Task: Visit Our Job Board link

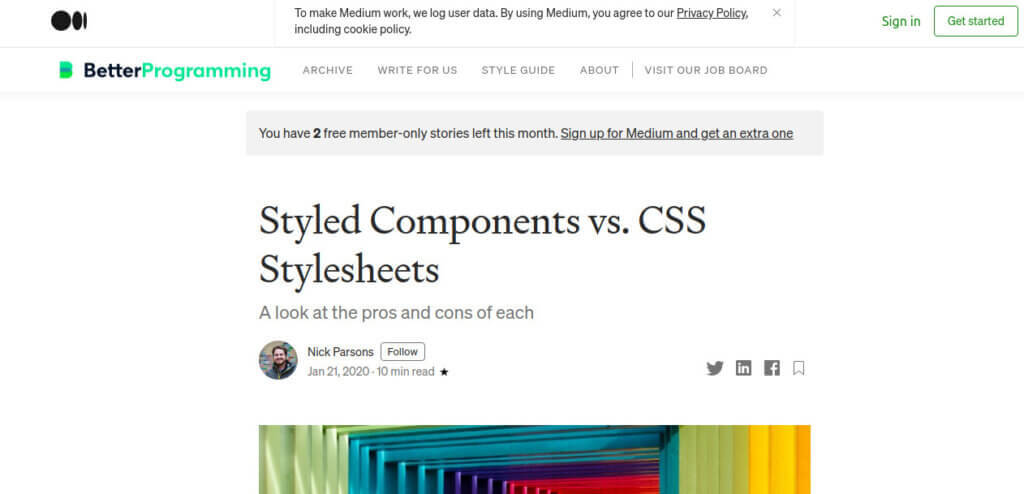Action: pos(706,70)
